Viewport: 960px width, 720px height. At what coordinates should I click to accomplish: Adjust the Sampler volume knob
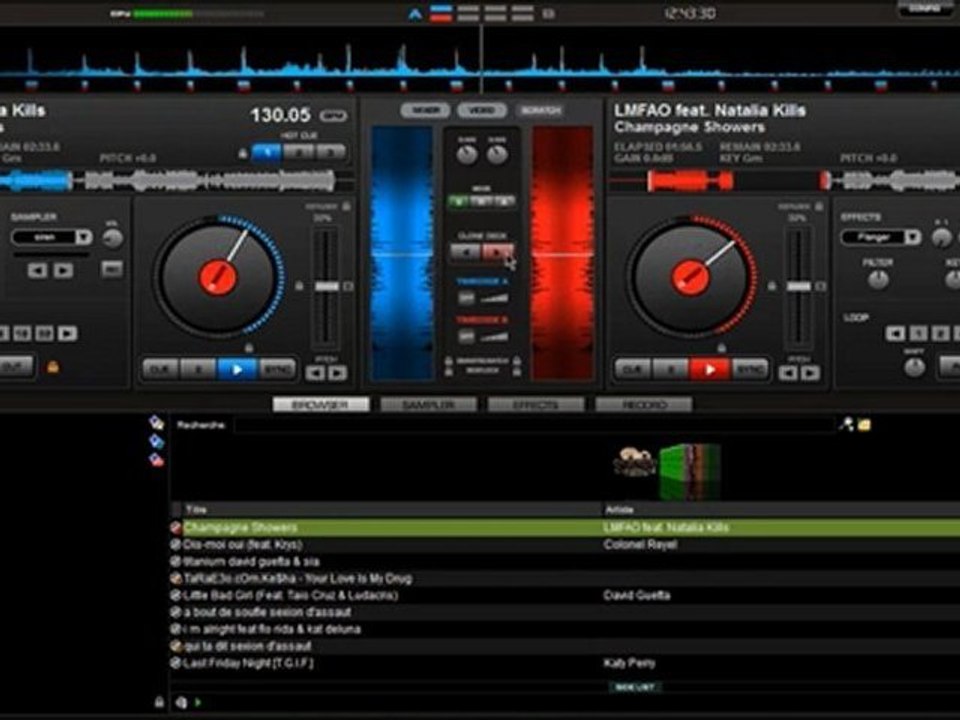(113, 238)
